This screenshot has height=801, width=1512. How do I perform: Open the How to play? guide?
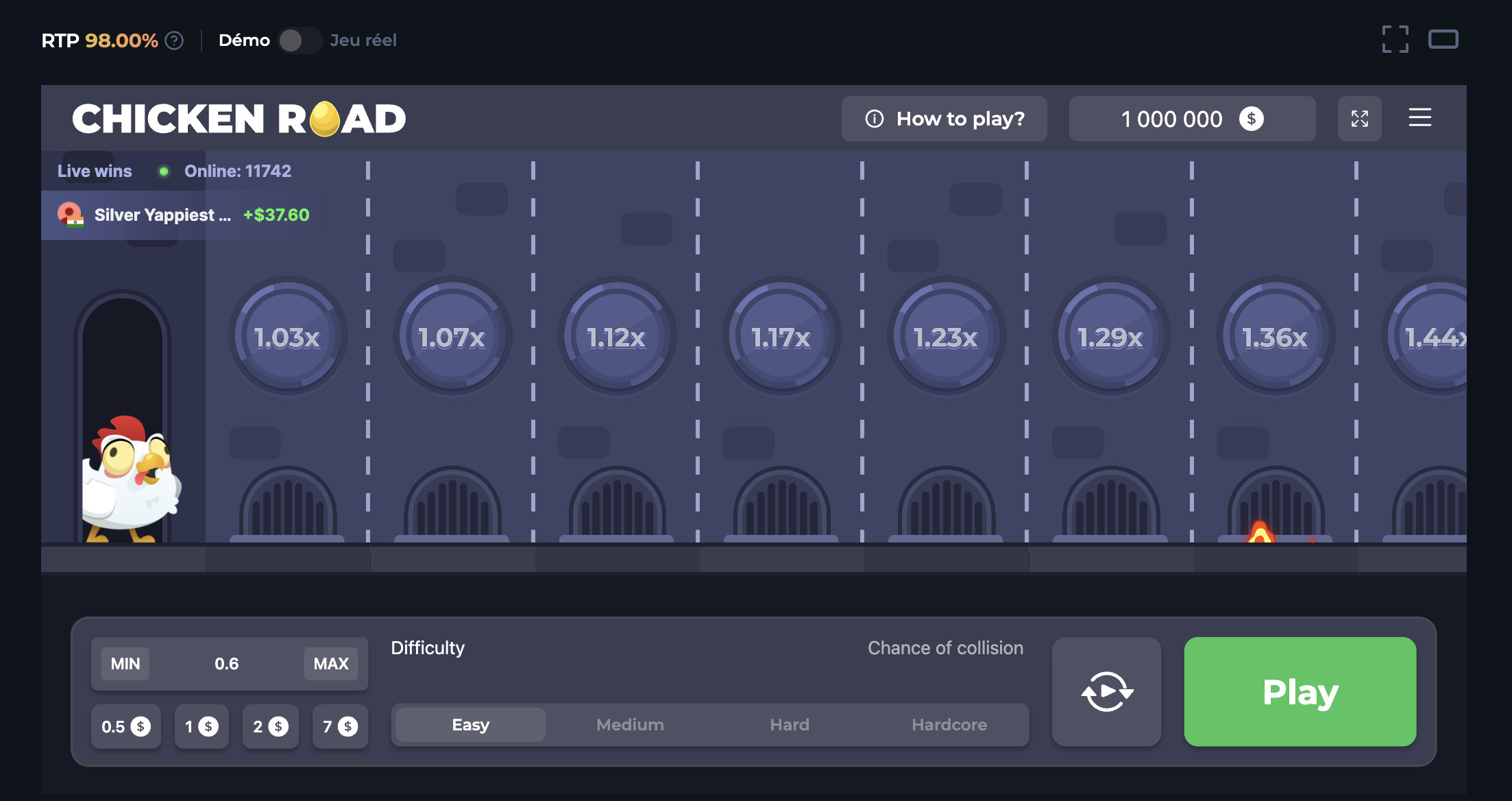pyautogui.click(x=944, y=119)
